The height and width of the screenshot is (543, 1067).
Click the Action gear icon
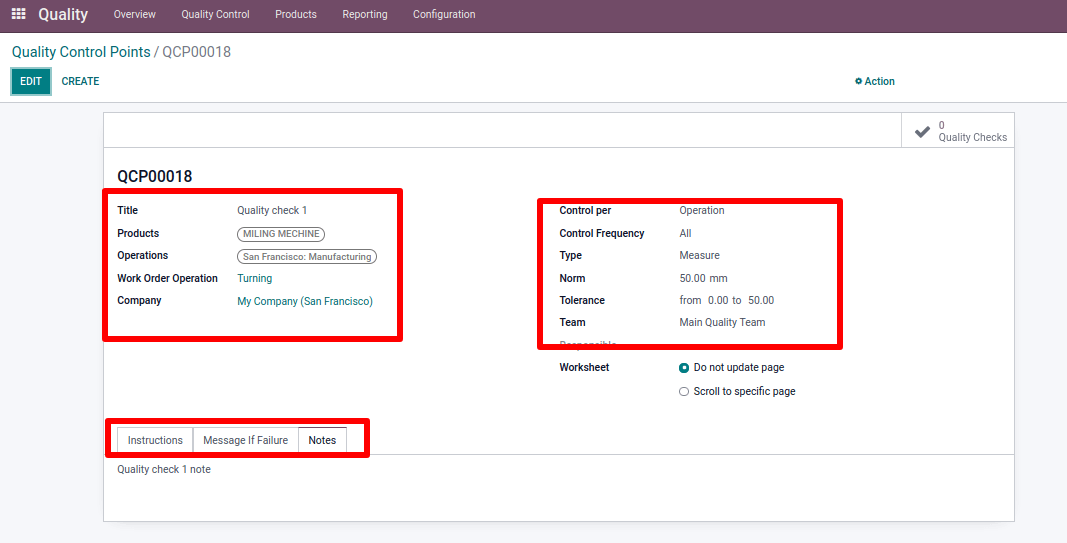[x=858, y=82]
